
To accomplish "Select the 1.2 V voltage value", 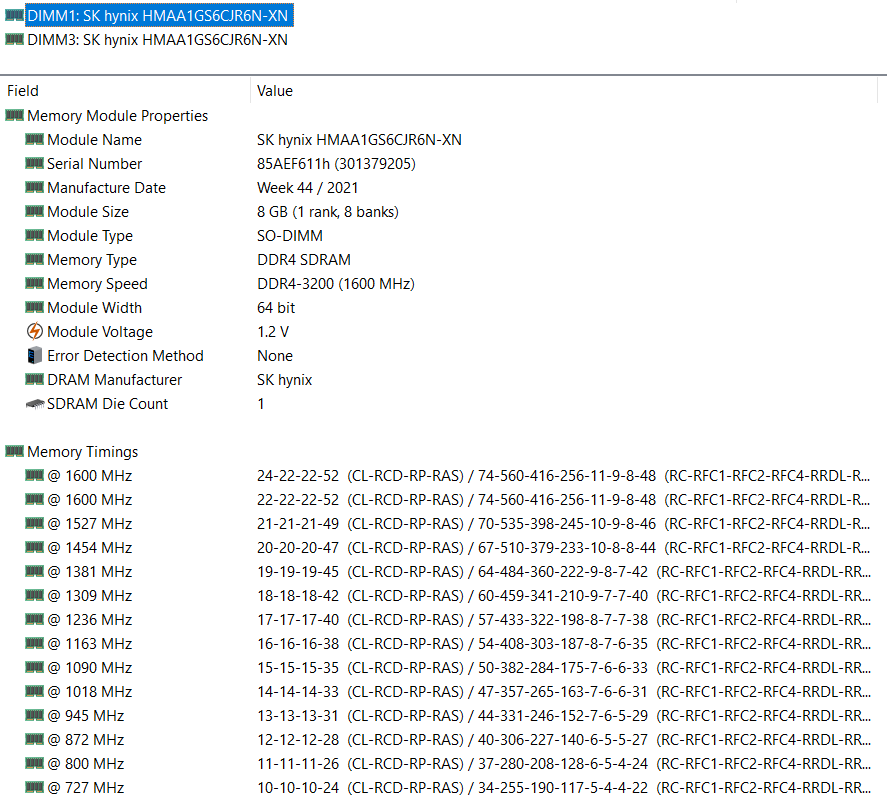I will tap(273, 332).
